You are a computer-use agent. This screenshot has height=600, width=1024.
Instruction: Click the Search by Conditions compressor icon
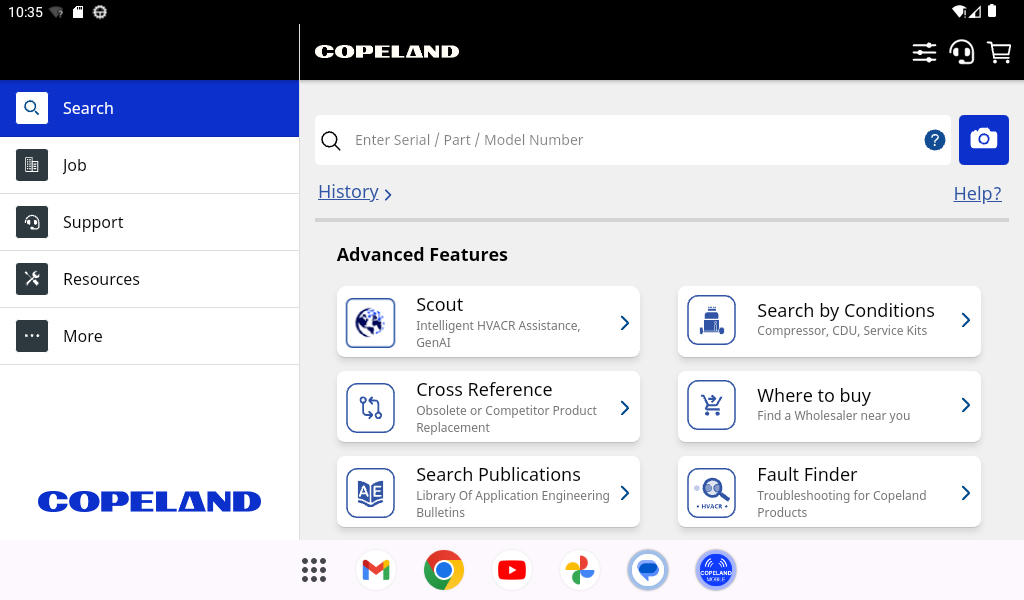click(712, 320)
